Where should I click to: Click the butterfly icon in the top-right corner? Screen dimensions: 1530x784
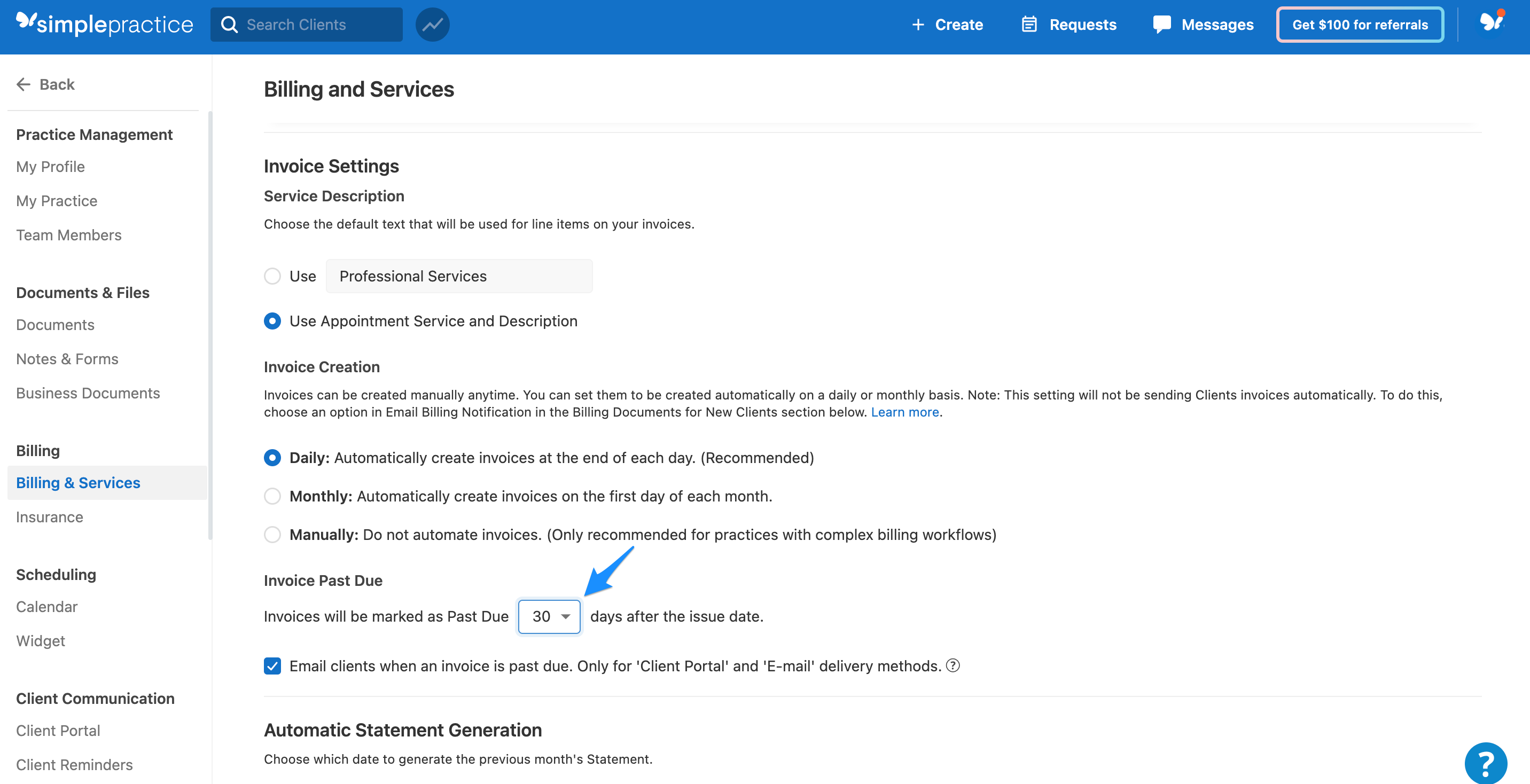1491,22
